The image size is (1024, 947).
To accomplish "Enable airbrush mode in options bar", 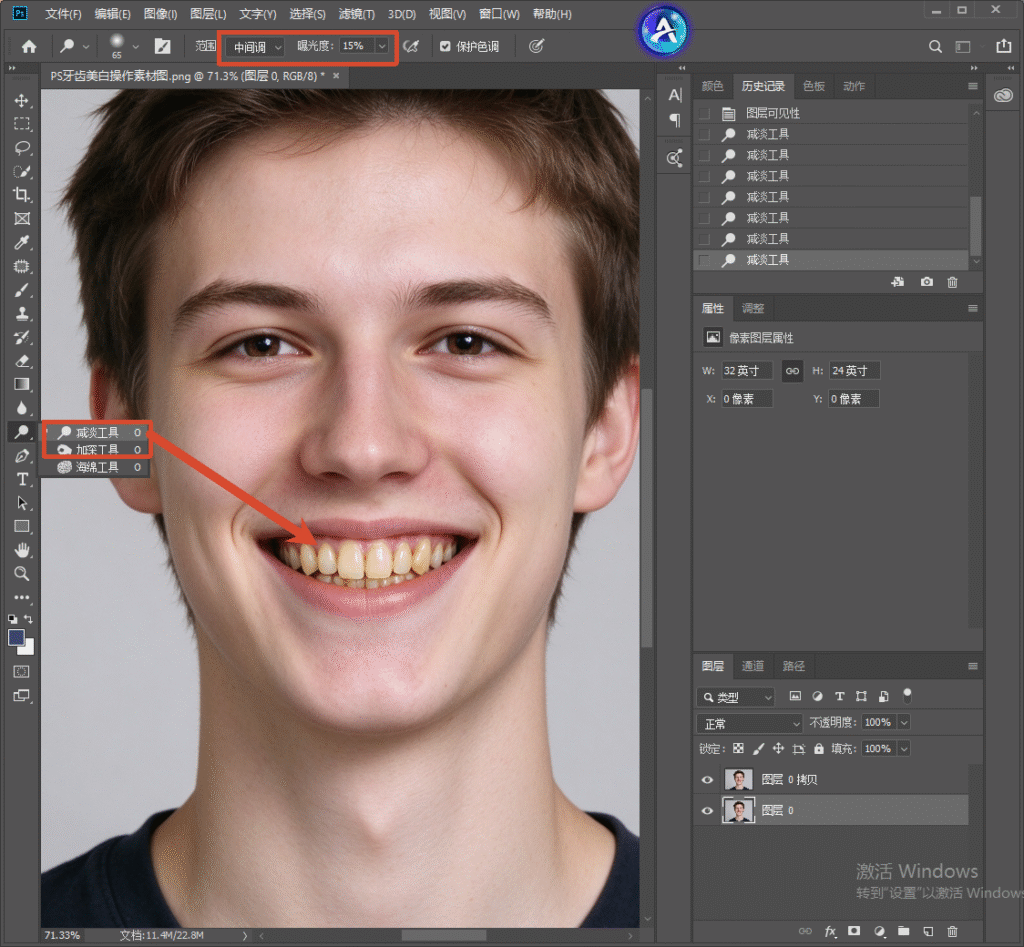I will (x=411, y=46).
